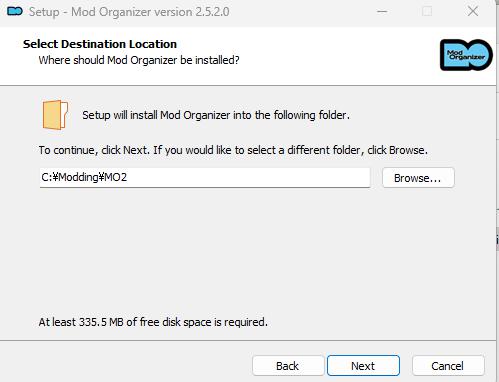The image size is (499, 382).
Task: Click 'Where should Mod Organizer be installed?' text
Action: (139, 60)
